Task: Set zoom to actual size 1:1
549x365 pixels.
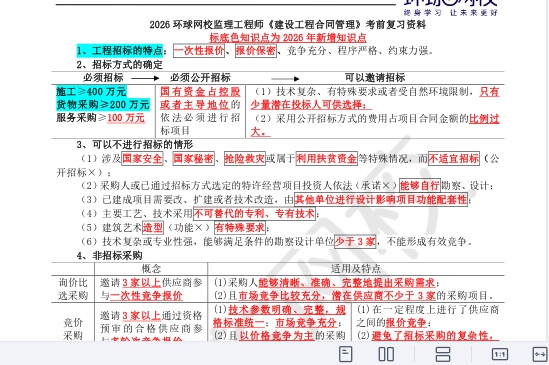Action: pyautogui.click(x=500, y=354)
